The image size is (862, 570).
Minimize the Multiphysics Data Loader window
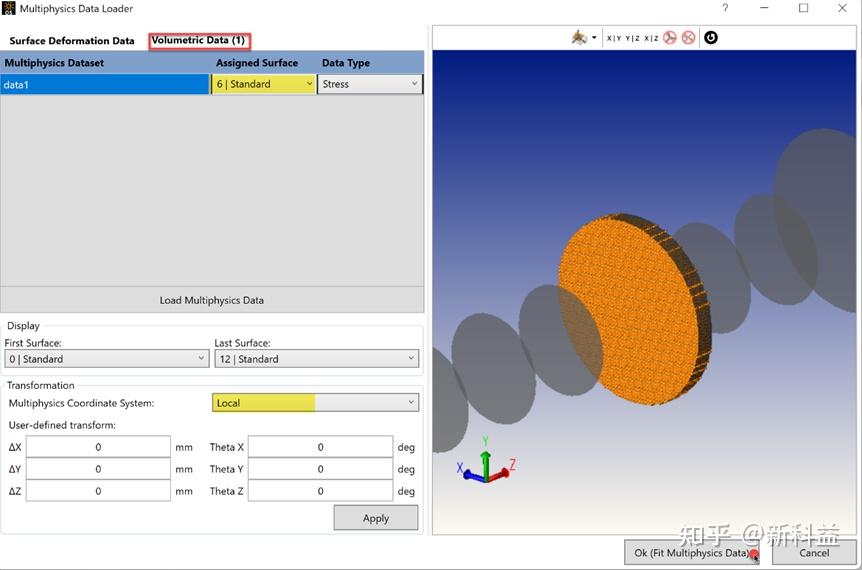764,8
